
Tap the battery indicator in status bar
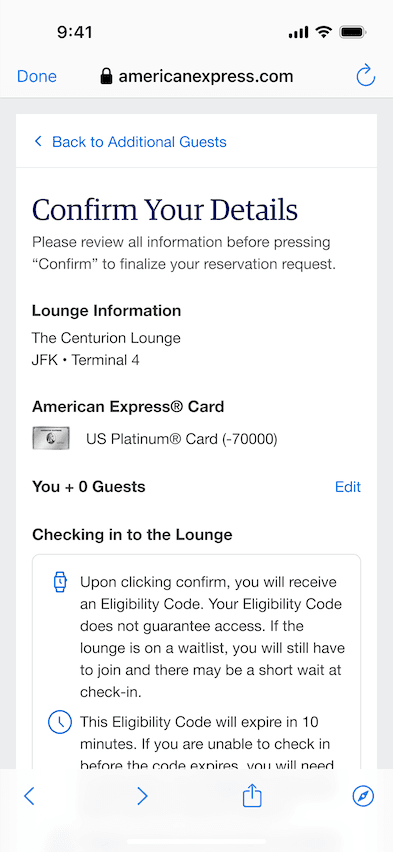tap(353, 33)
